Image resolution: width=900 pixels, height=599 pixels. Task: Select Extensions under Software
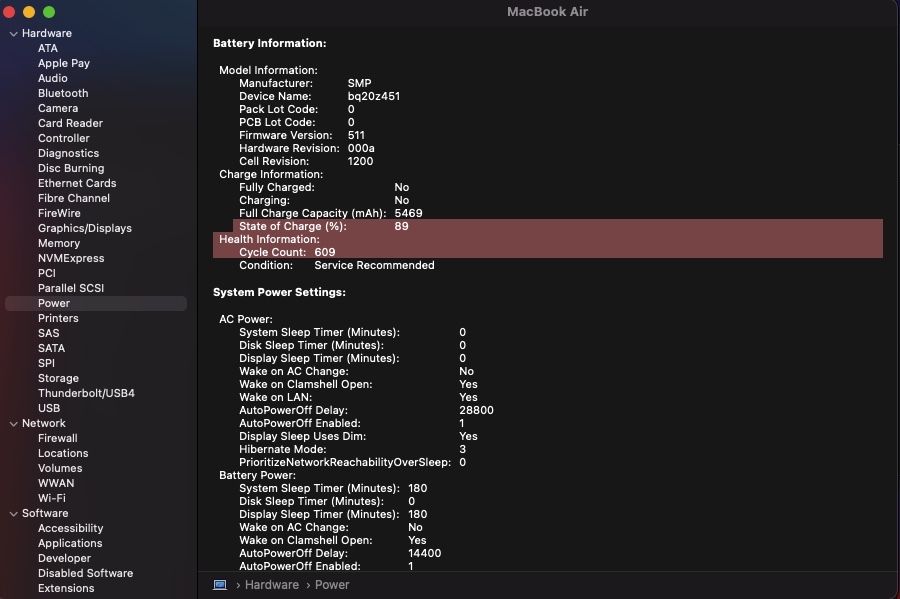[66, 588]
